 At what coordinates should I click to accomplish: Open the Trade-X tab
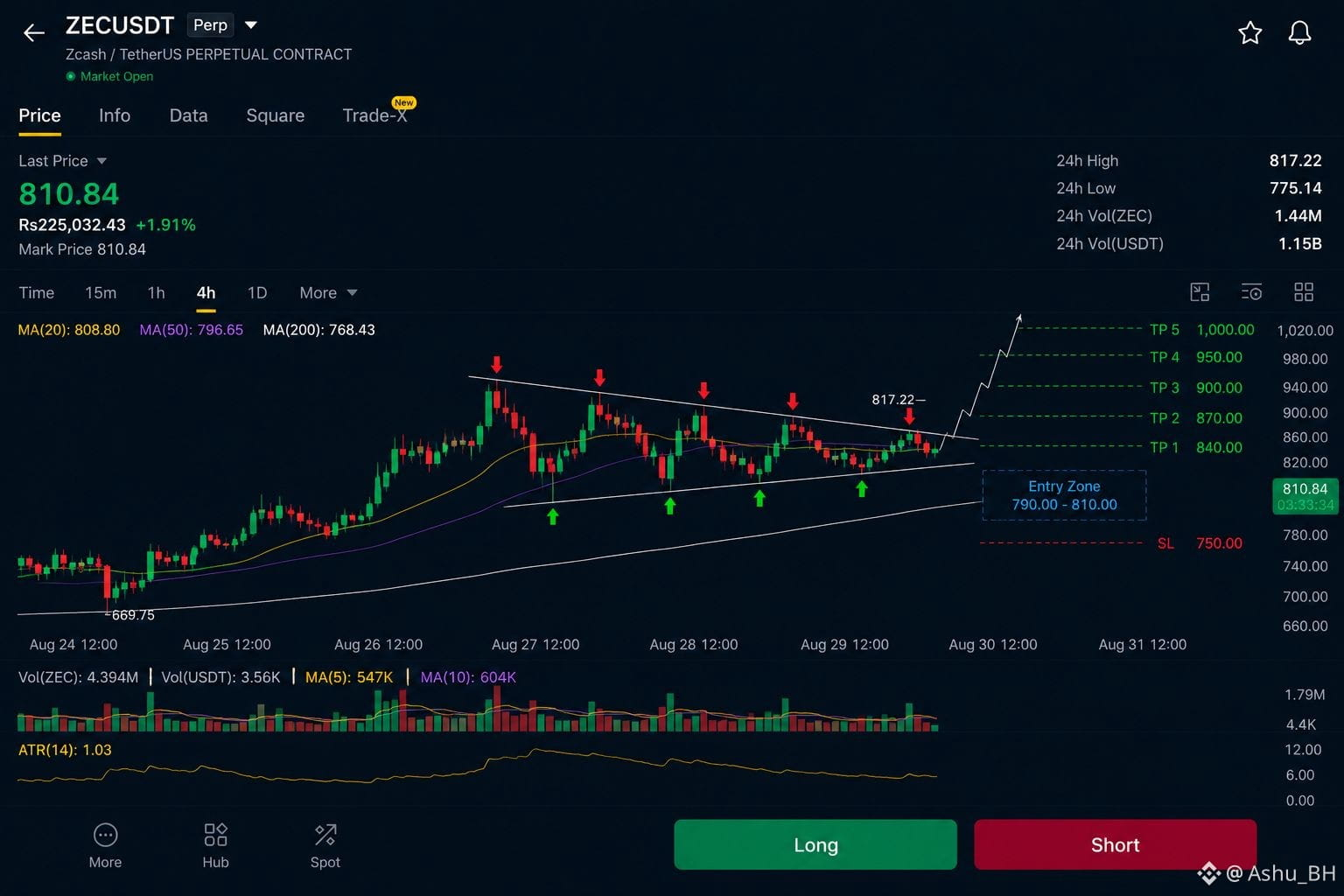(375, 115)
